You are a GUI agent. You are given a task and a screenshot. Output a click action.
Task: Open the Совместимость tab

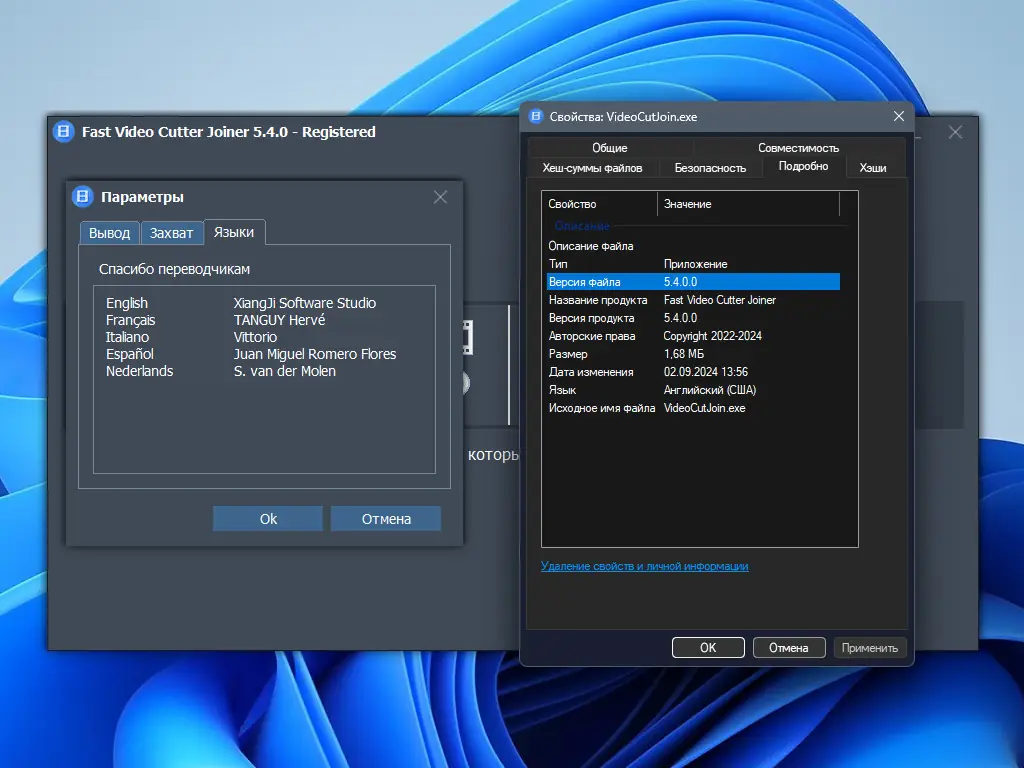tap(798, 148)
